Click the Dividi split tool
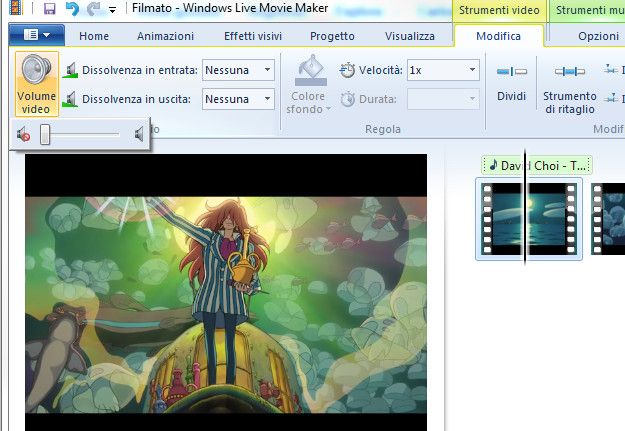The image size is (625, 431). pos(511,83)
